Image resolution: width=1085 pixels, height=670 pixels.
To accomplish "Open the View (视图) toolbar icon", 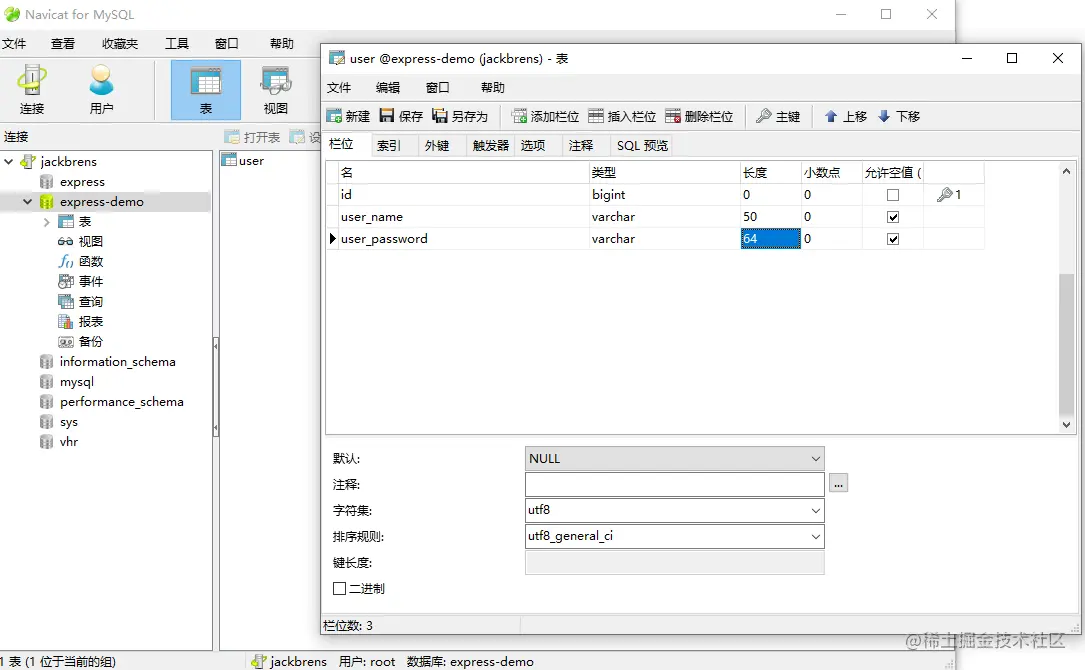I will pyautogui.click(x=275, y=90).
